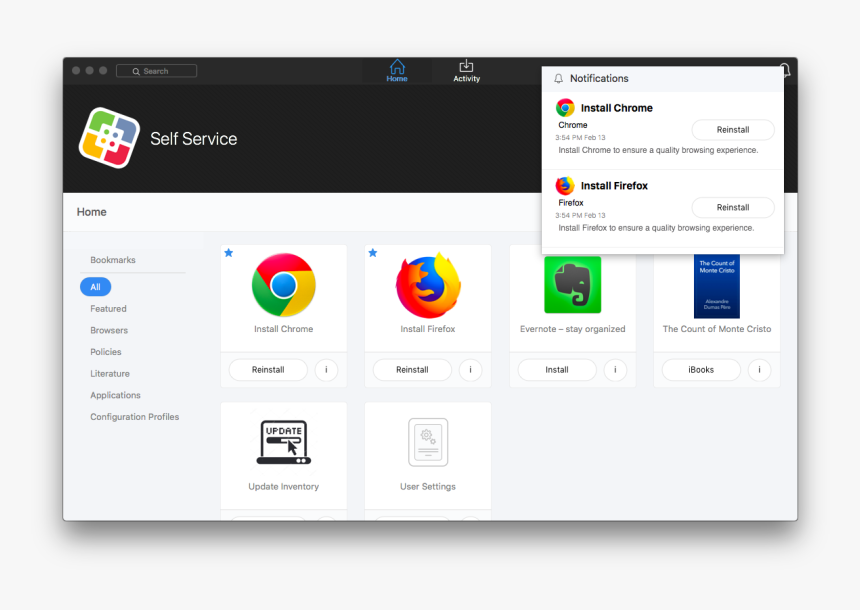The height and width of the screenshot is (610, 860).
Task: Open the User Settings gear icon
Action: [x=427, y=441]
